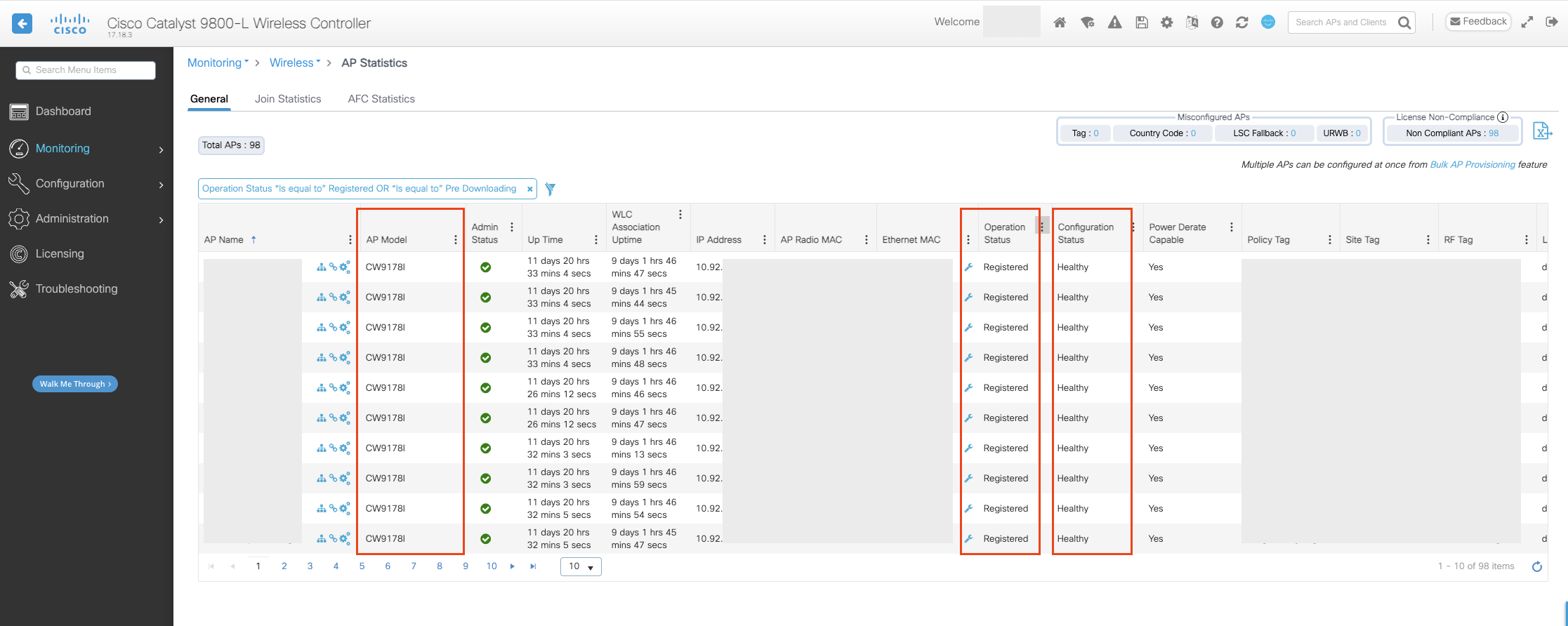
Task: Open AP Model column menu dots
Action: pos(456,240)
